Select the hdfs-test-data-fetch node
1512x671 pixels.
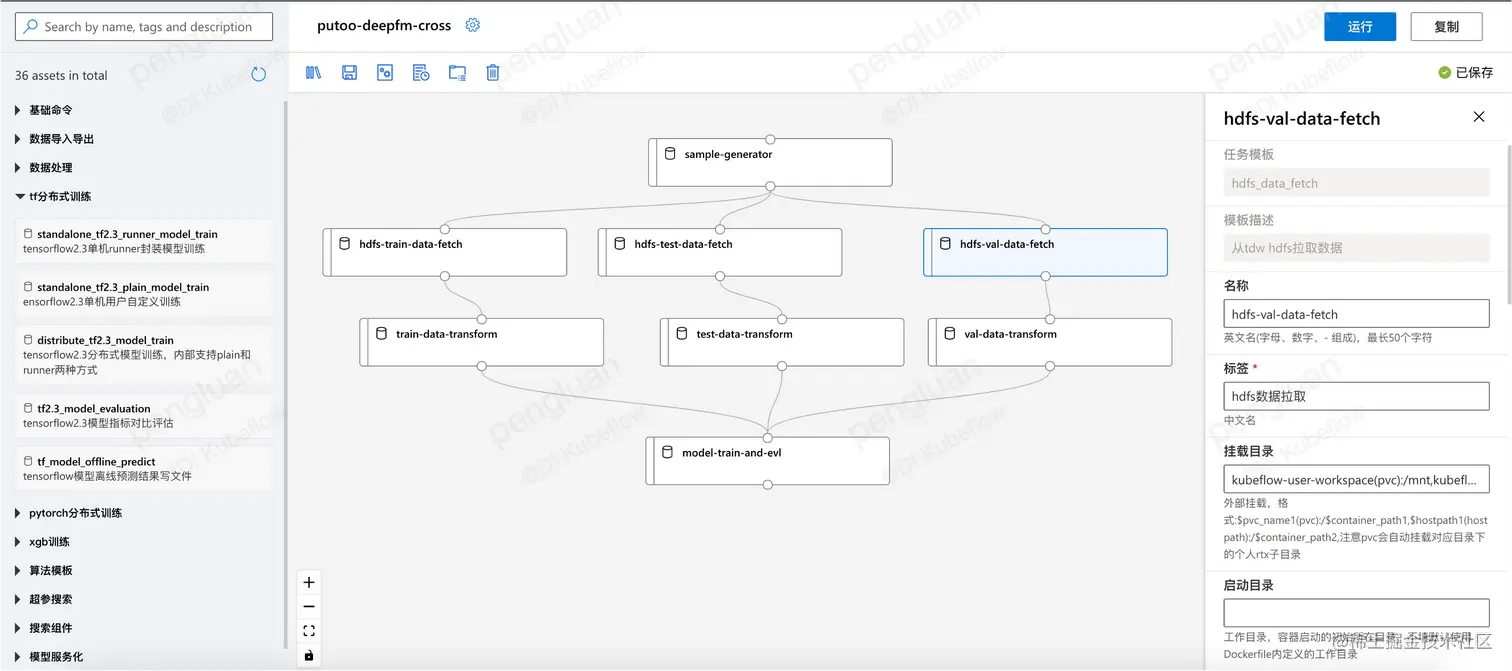click(720, 252)
